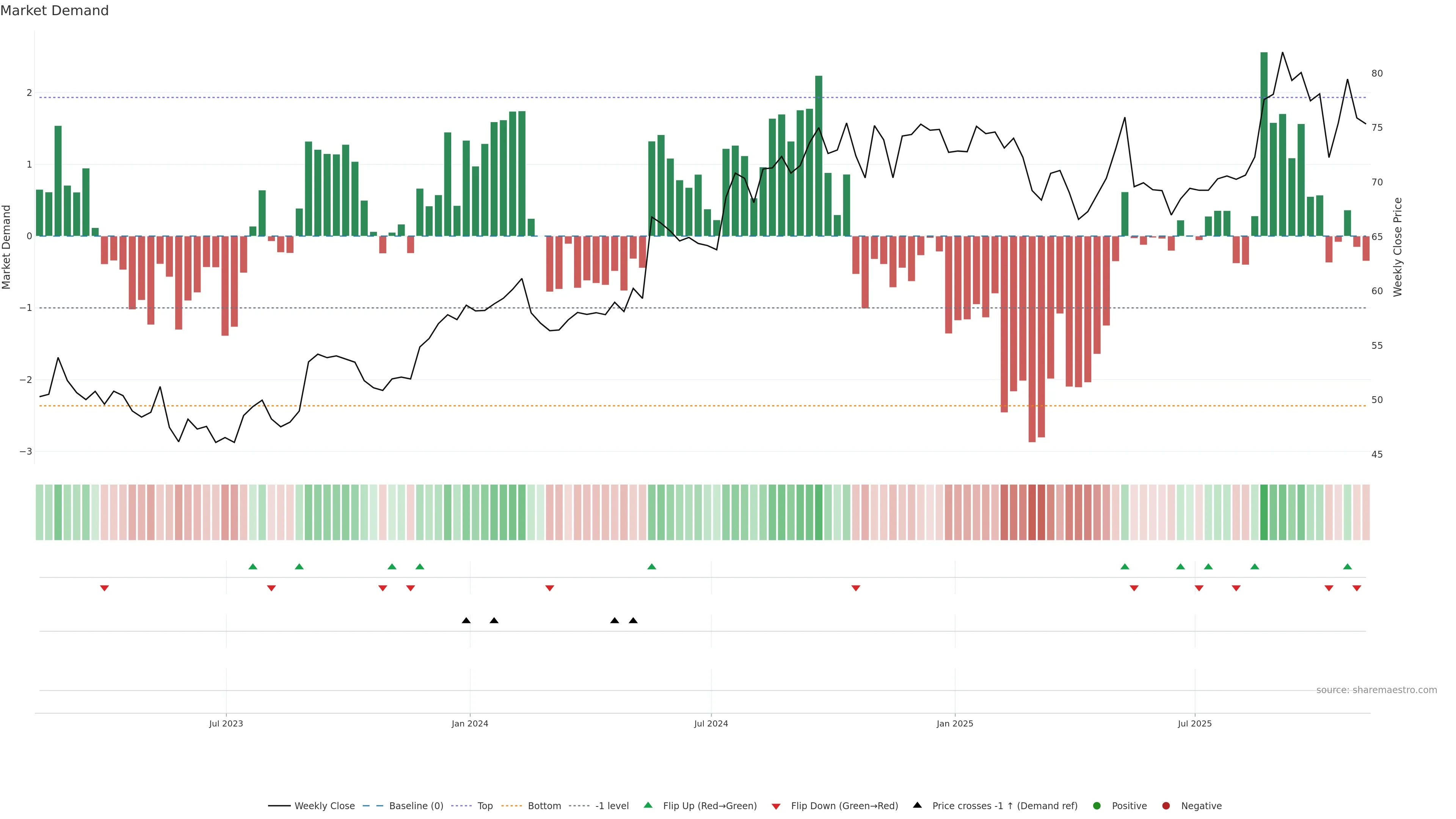Click the last green flip-up triangle on right
1456x819 pixels.
click(1348, 566)
